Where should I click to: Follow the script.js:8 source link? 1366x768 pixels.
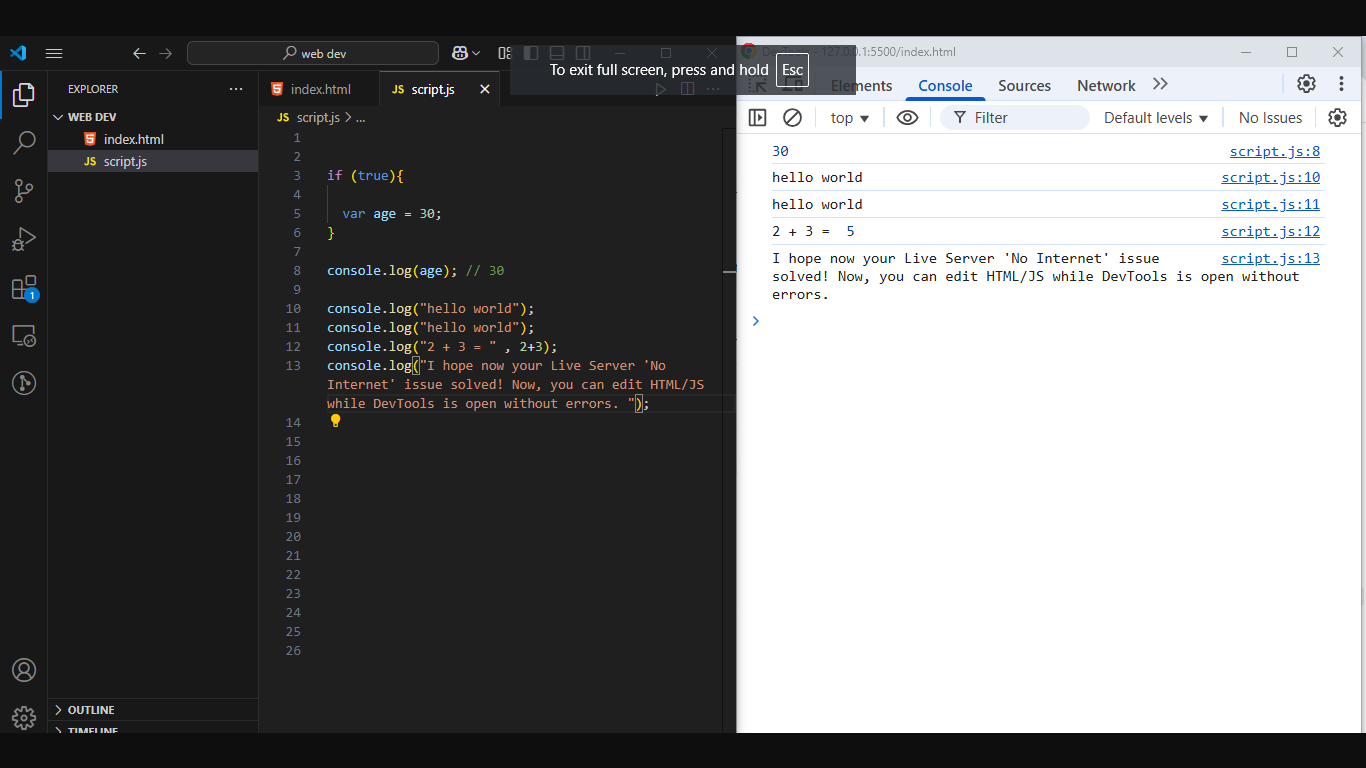click(x=1274, y=151)
